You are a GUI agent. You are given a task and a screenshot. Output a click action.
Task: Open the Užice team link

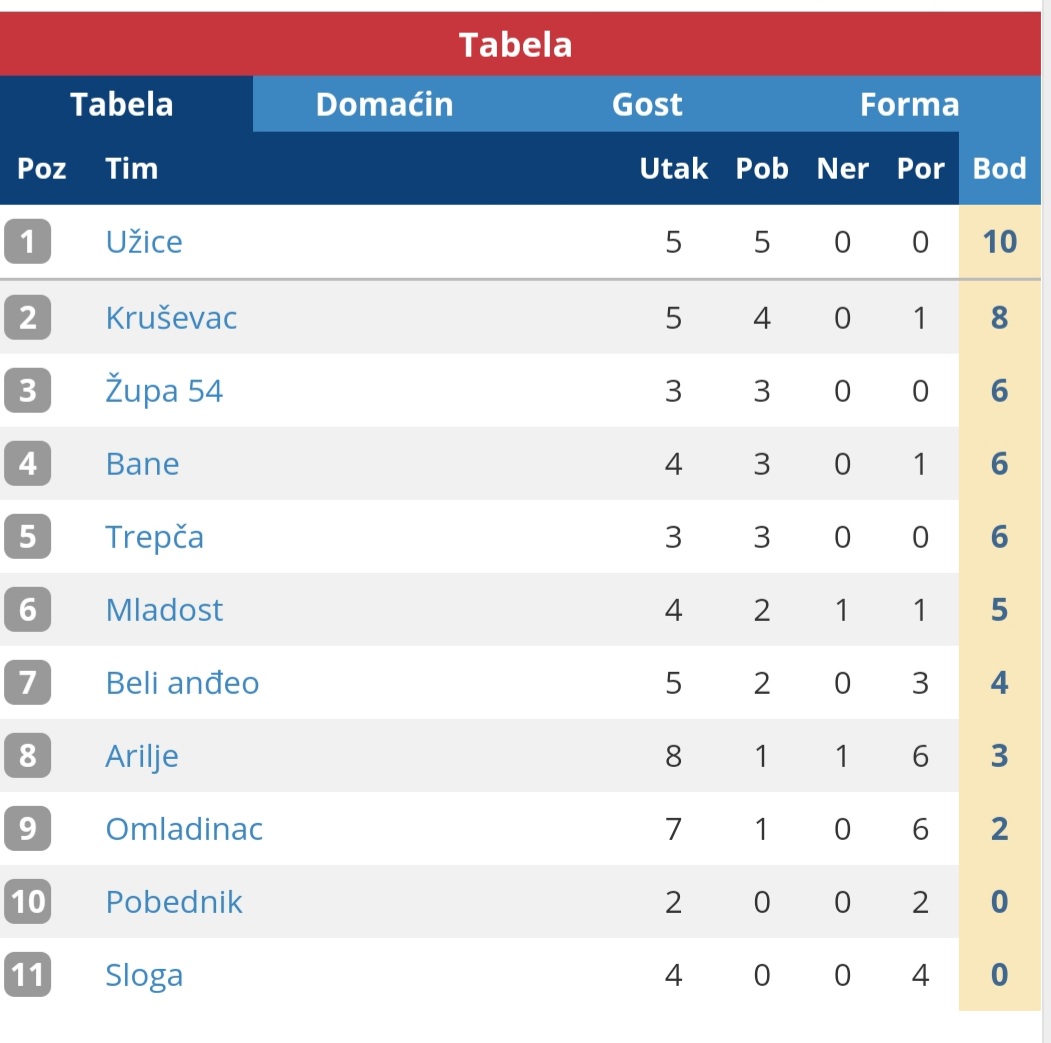point(144,242)
